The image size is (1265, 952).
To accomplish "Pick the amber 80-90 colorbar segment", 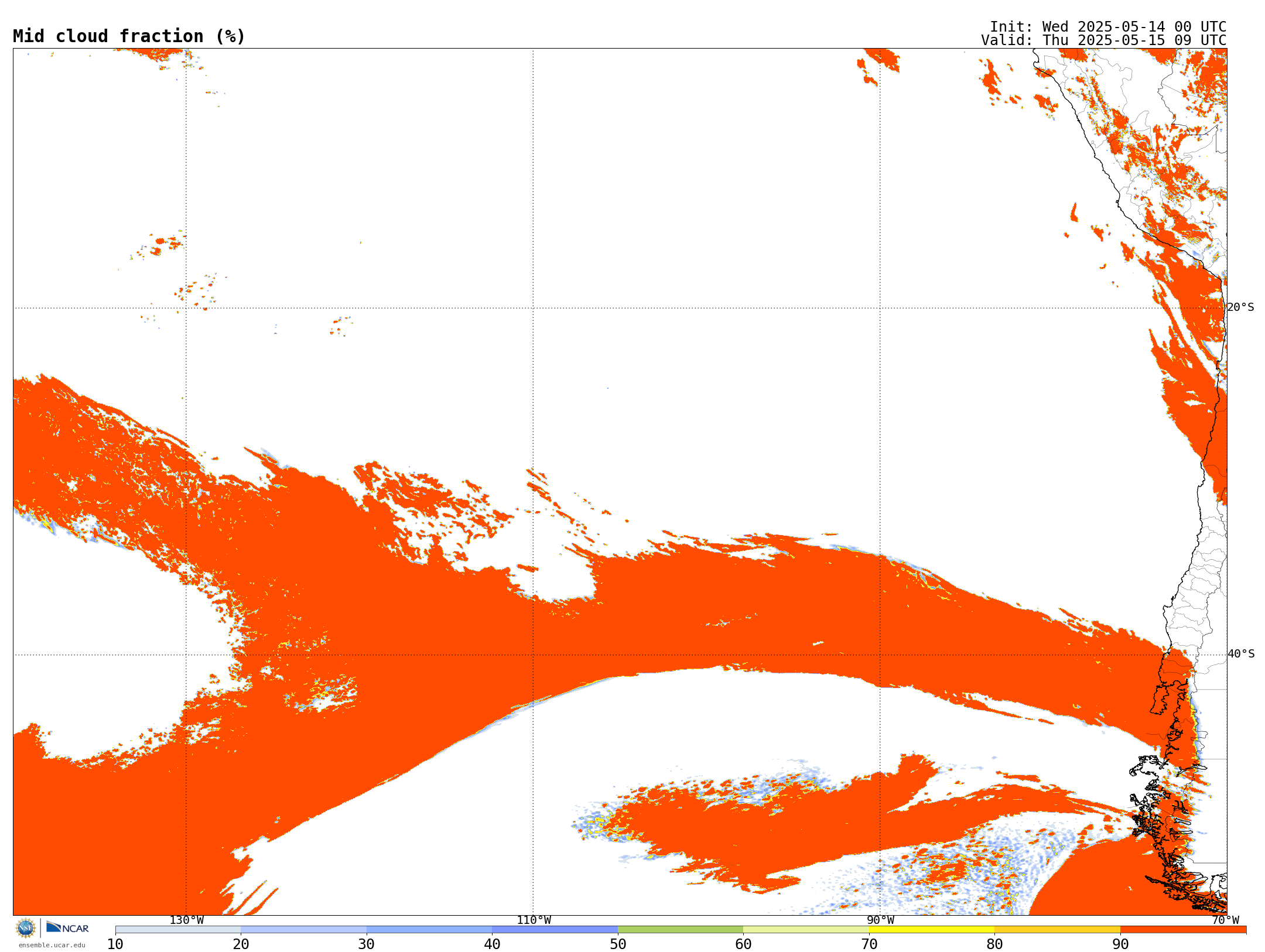I will [1057, 930].
